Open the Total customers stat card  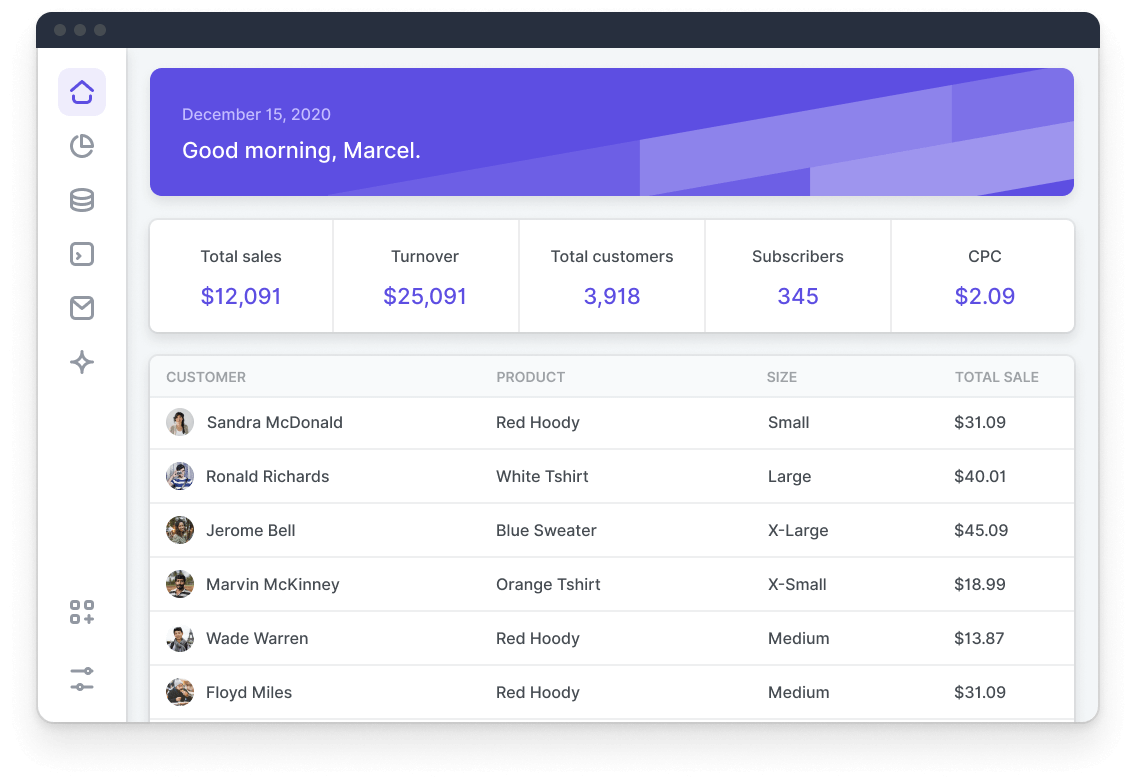coord(612,277)
